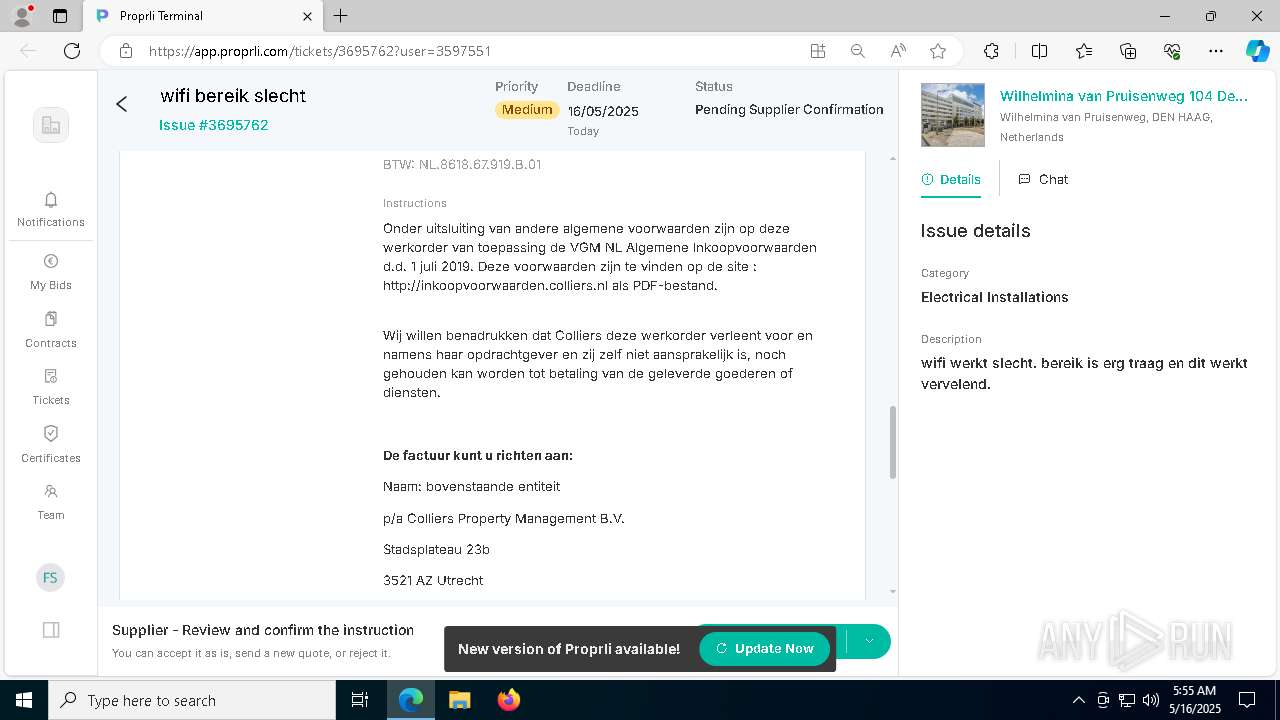Open Issue #3695762 link
This screenshot has width=1280, height=720.
click(x=214, y=125)
